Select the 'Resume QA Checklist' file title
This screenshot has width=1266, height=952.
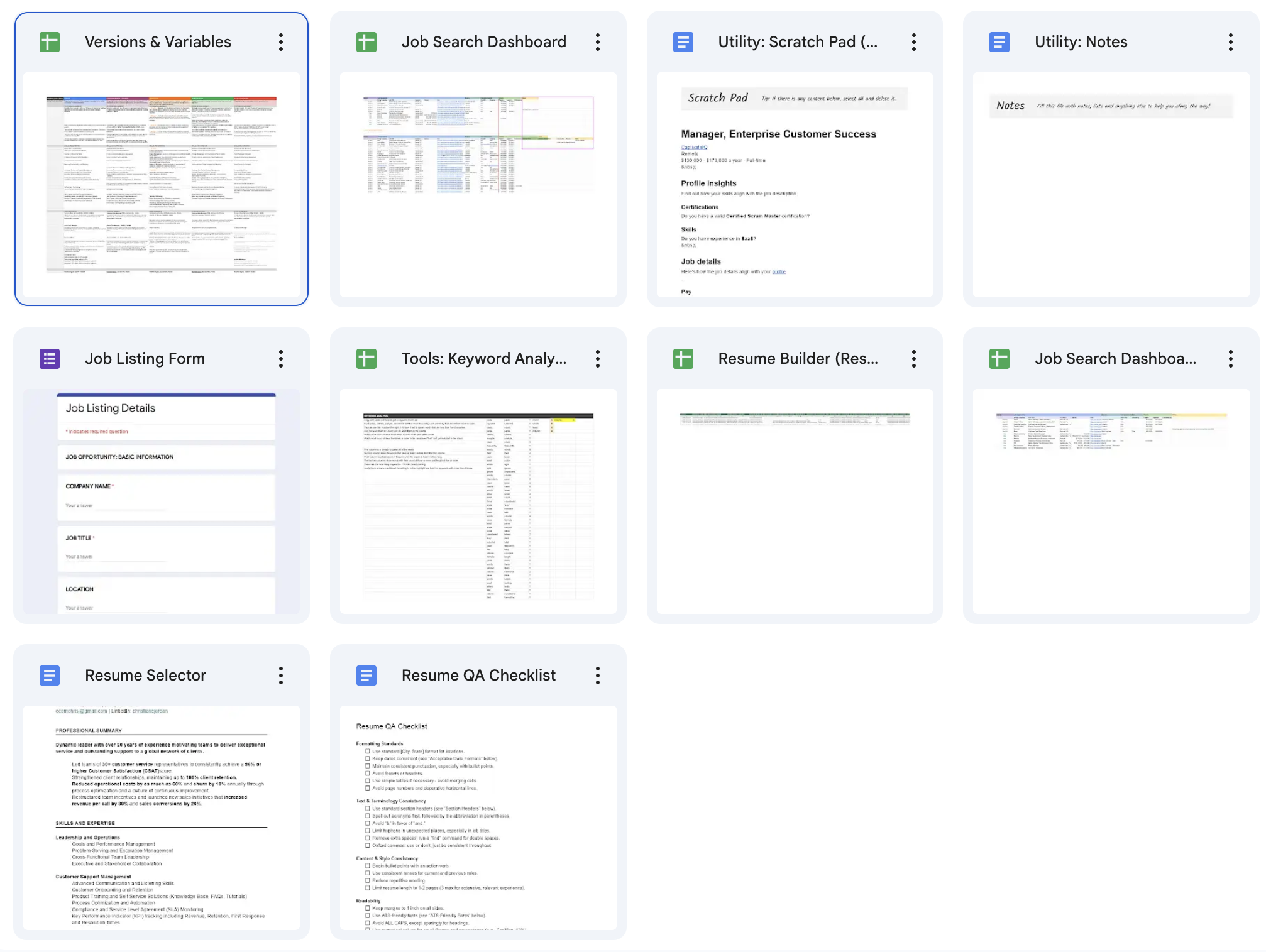[479, 676]
